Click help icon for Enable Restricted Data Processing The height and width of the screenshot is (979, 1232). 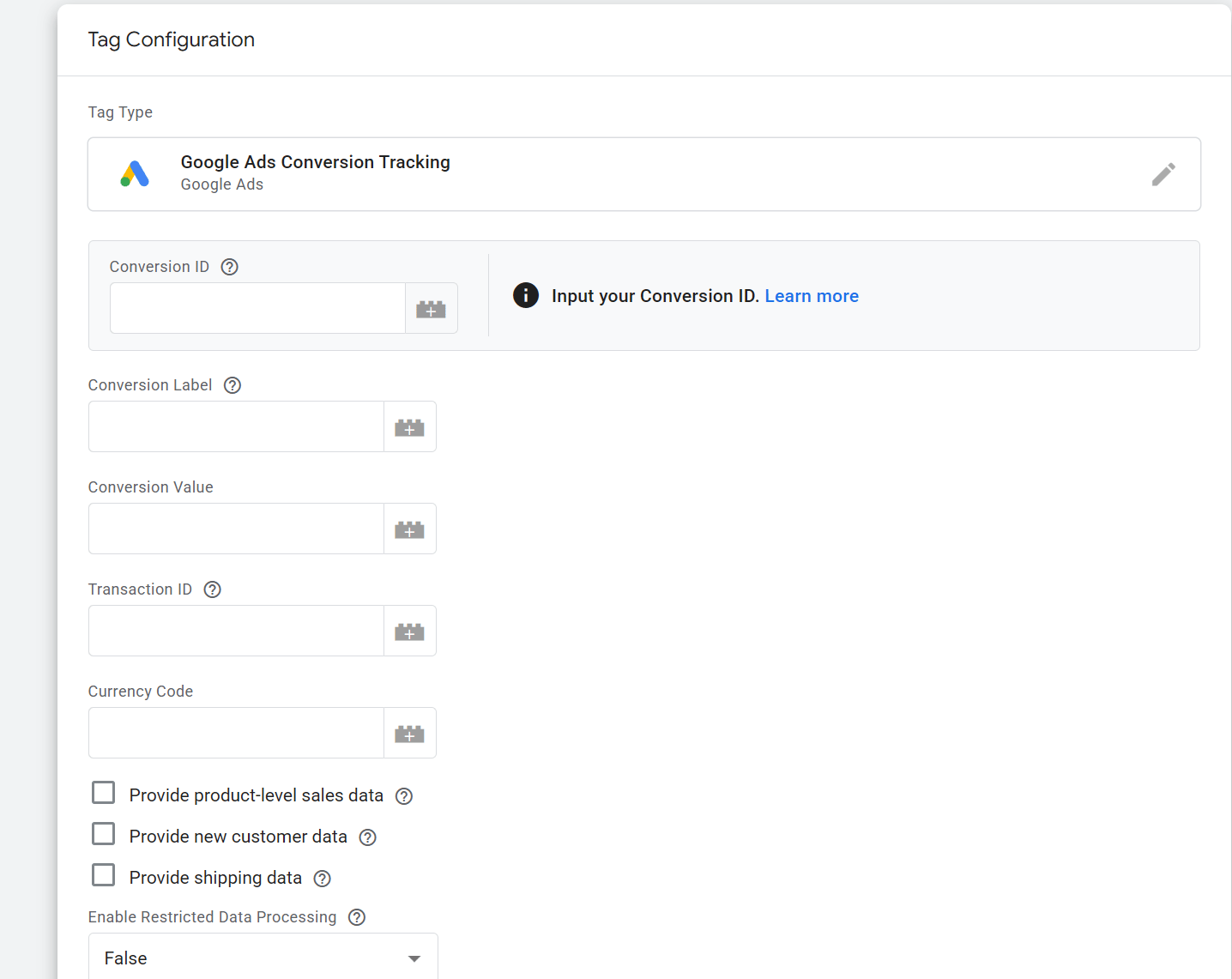point(357,917)
